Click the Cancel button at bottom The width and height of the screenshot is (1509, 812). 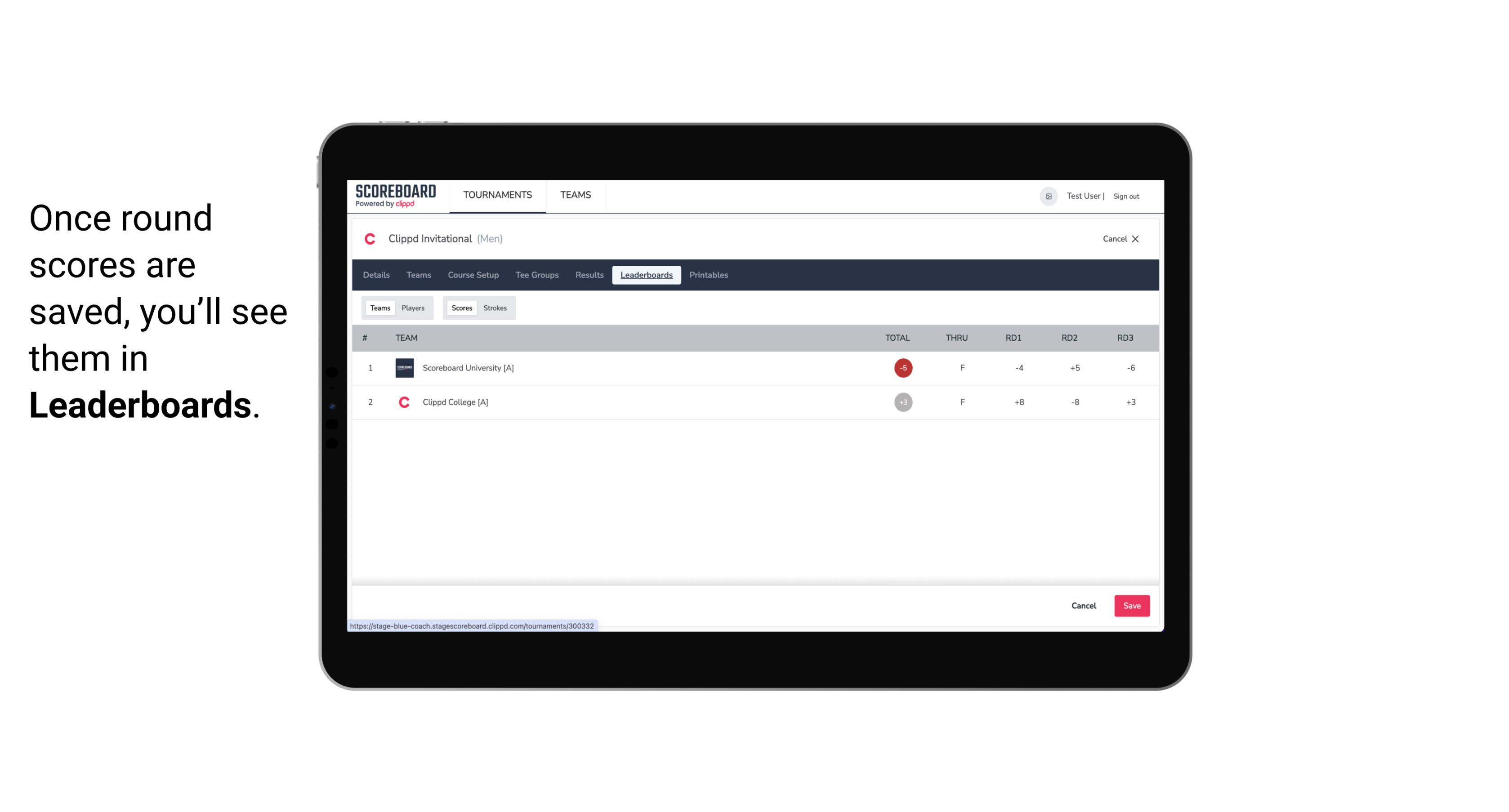pyautogui.click(x=1084, y=605)
